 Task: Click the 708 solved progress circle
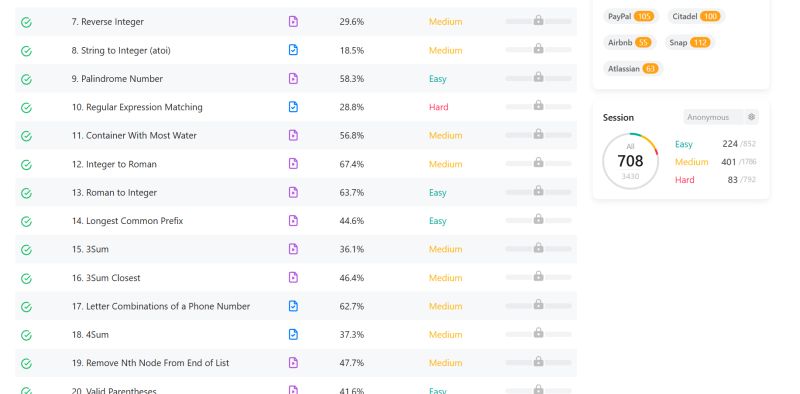630,161
